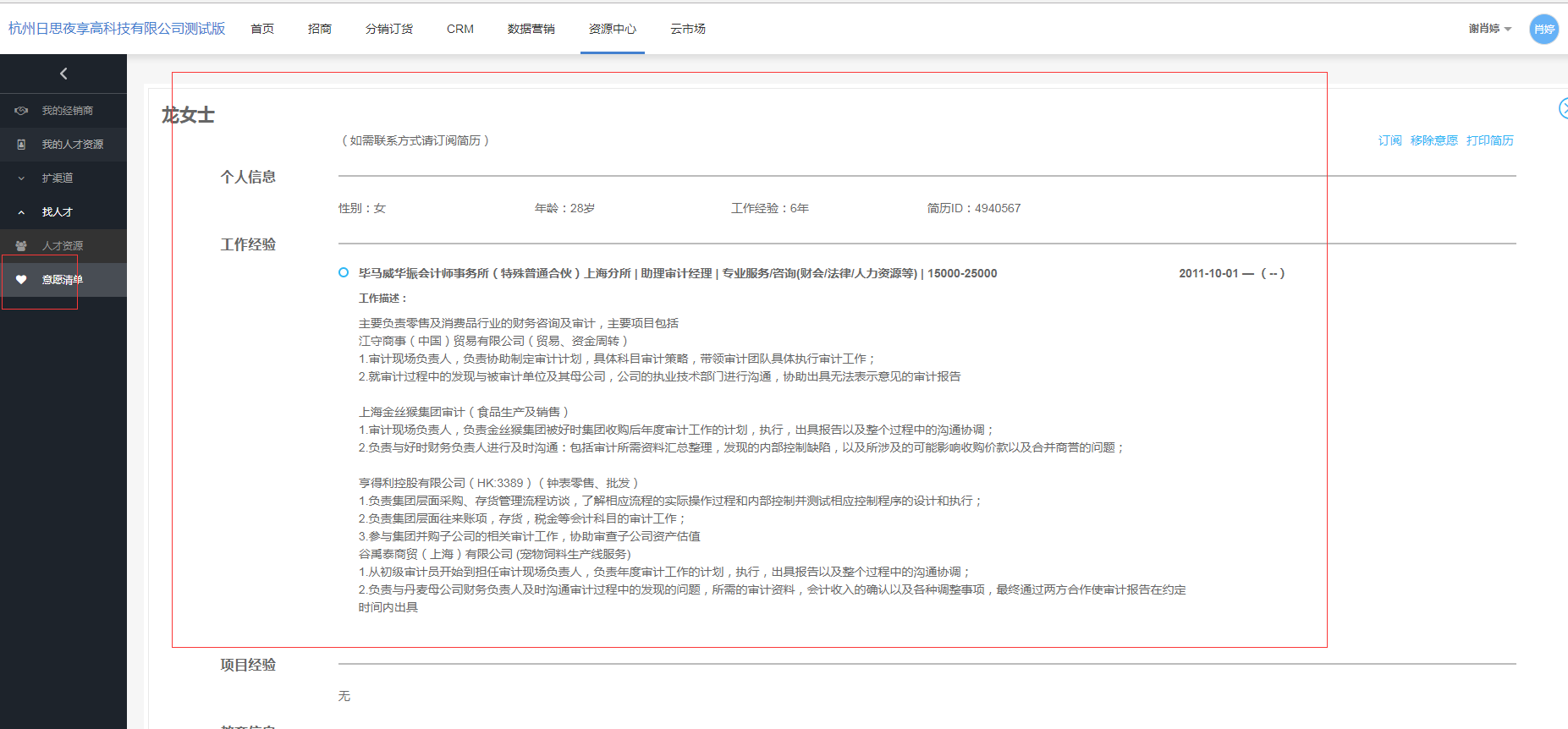The height and width of the screenshot is (729, 1568).
Task: Click the 订阅 link
Action: 1389,140
